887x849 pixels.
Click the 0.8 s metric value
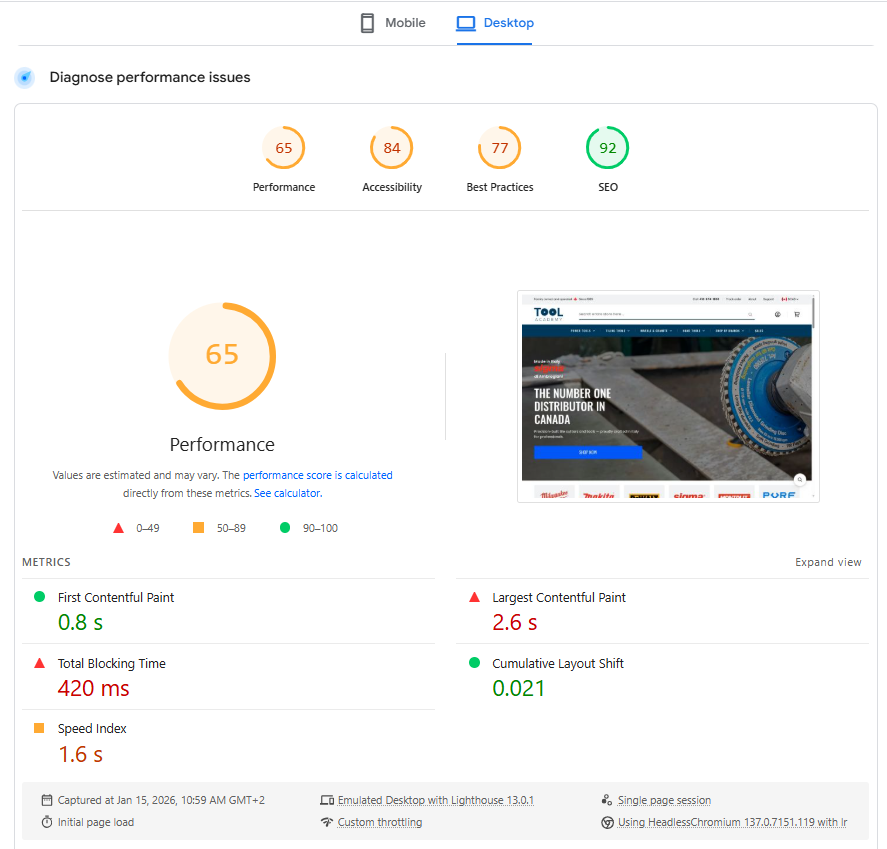pos(80,623)
